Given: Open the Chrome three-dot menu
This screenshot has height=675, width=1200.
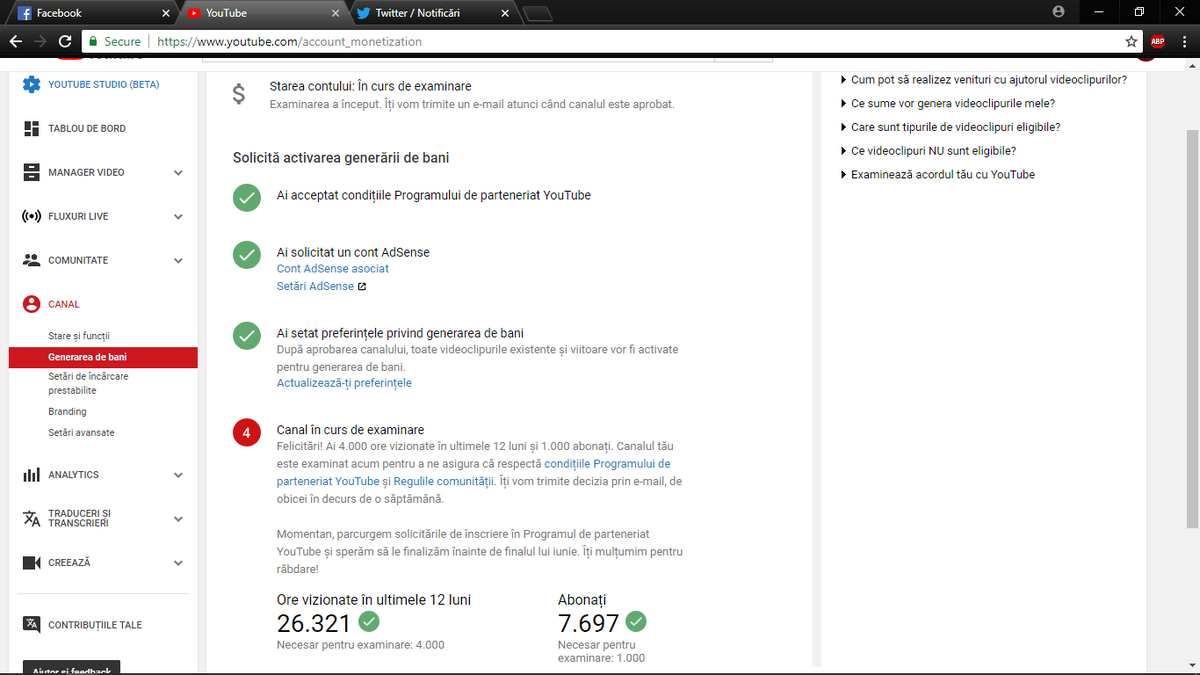Looking at the screenshot, I should click(x=1184, y=42).
